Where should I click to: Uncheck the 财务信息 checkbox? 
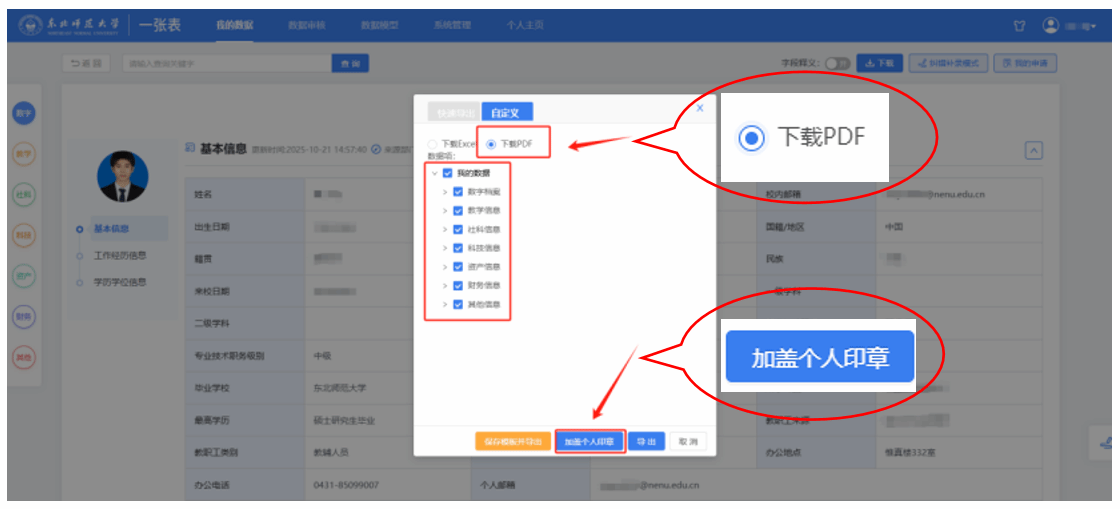coord(458,285)
